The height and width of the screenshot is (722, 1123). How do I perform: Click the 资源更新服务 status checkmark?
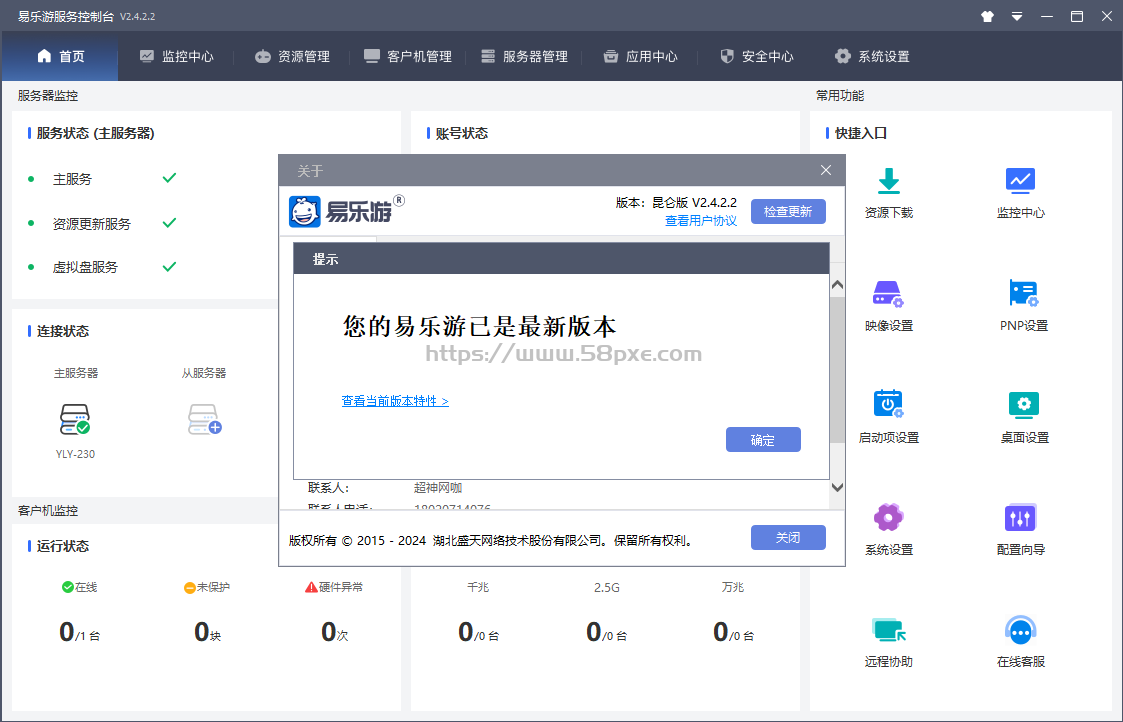[170, 223]
